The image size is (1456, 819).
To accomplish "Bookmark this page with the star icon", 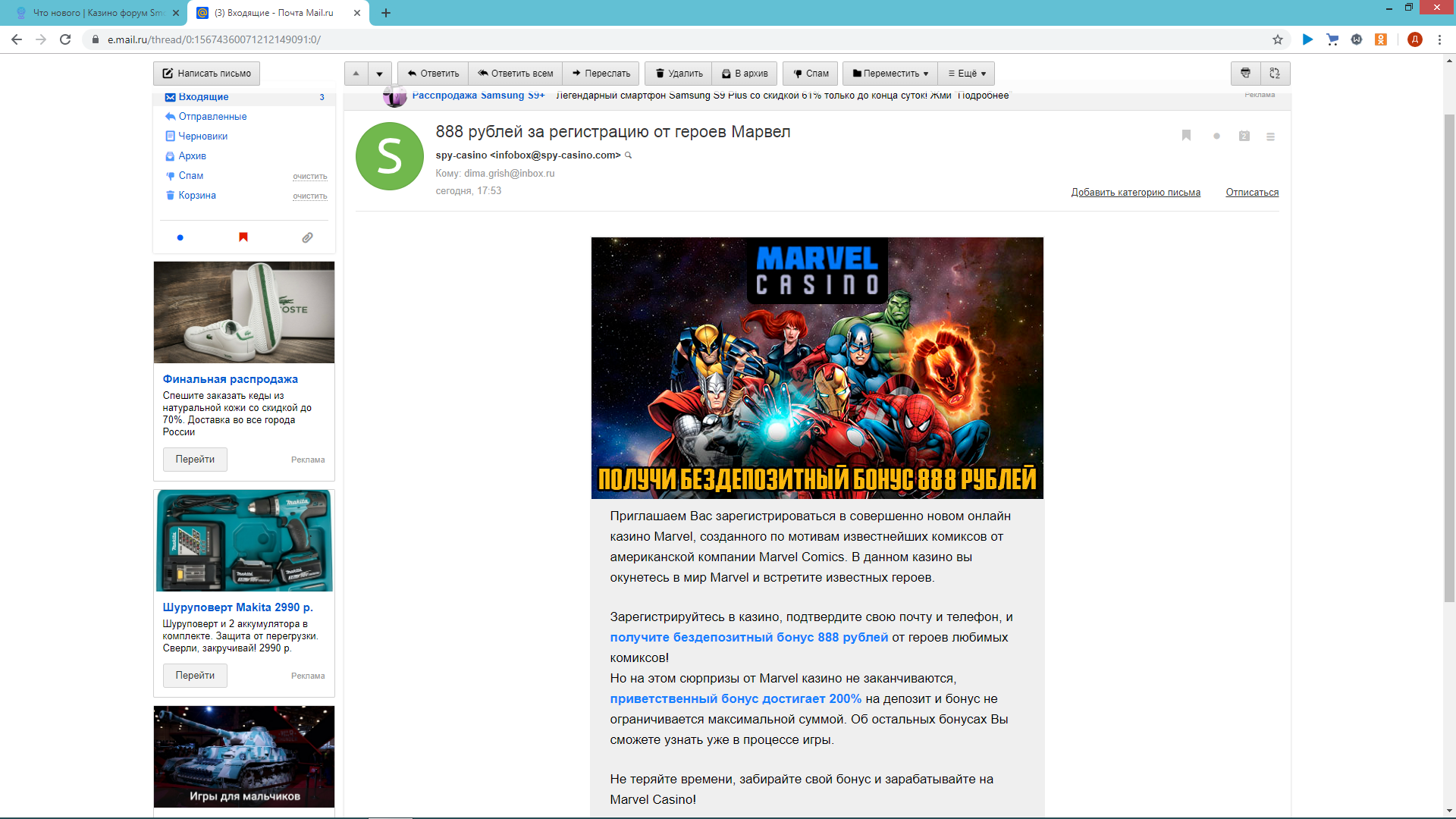I will [1278, 39].
